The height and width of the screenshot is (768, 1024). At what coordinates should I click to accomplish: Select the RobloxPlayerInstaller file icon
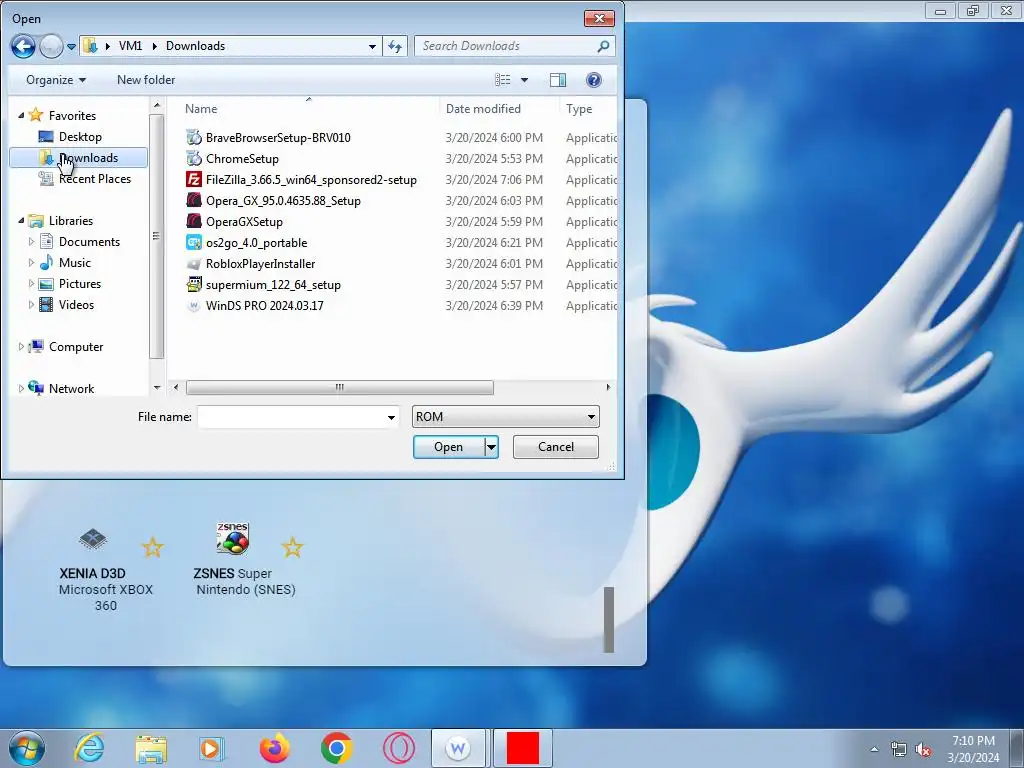coord(194,264)
